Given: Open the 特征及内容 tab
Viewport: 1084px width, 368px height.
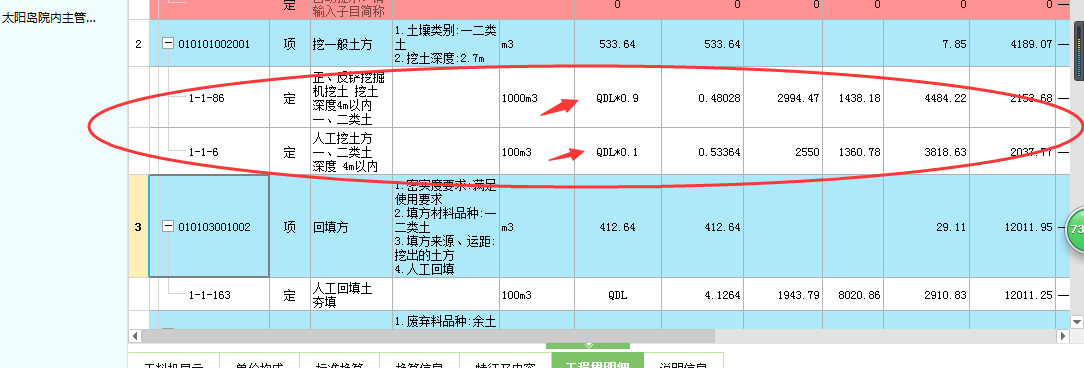Looking at the screenshot, I should point(505,360).
